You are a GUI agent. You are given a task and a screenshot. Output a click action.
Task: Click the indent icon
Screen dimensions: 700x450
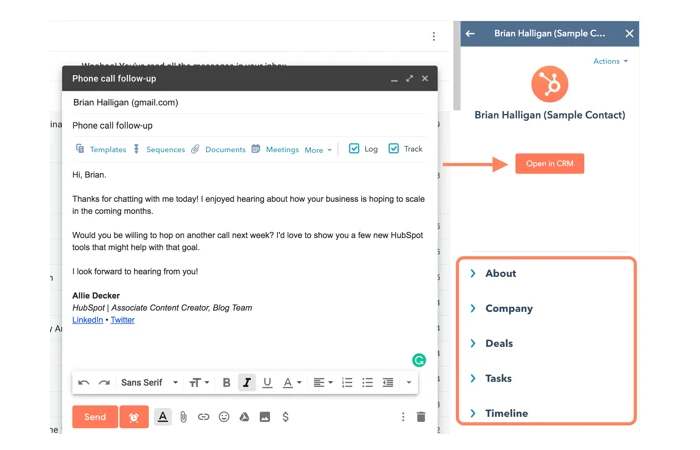[388, 383]
